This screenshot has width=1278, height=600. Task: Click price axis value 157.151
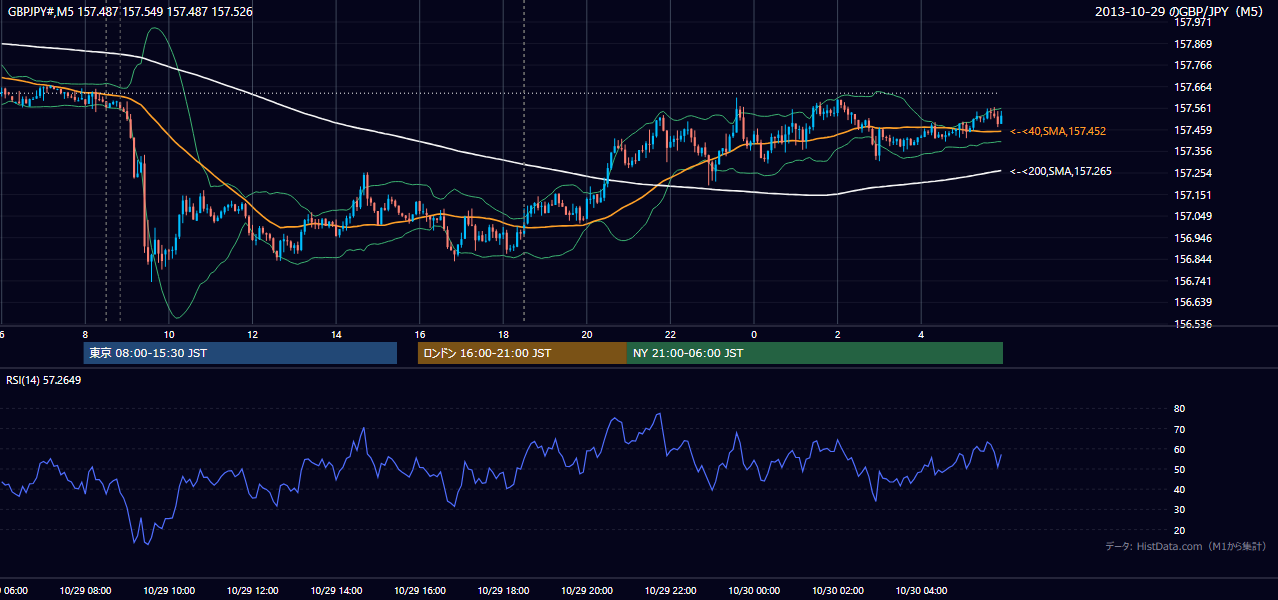[x=1193, y=195]
